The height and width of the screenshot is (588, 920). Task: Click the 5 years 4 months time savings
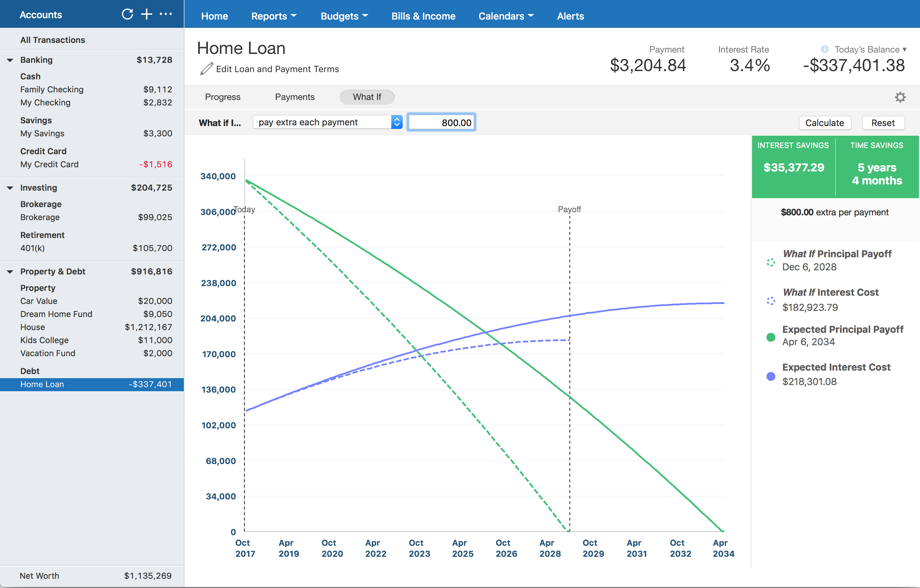point(877,174)
